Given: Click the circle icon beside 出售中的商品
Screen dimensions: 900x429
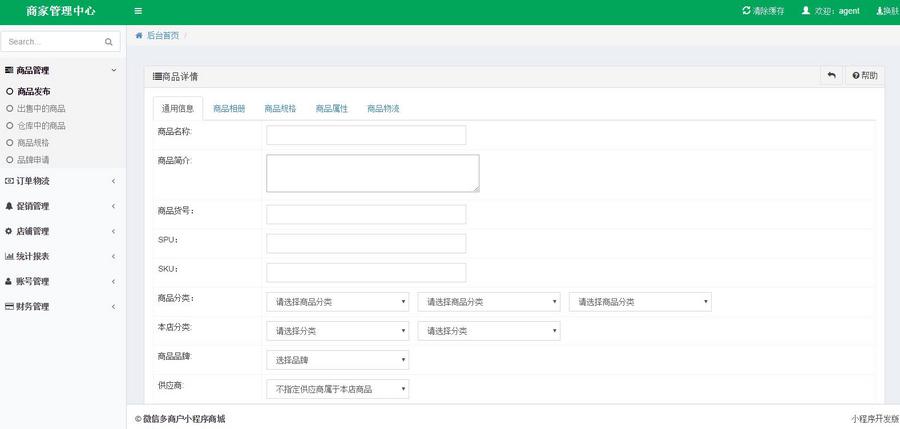Looking at the screenshot, I should coord(9,109).
